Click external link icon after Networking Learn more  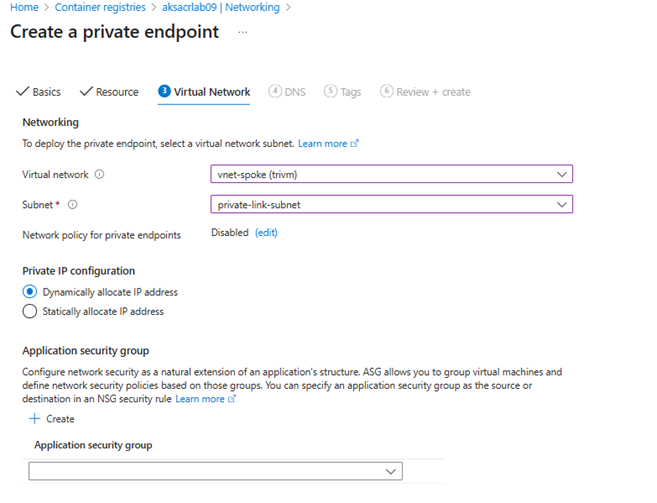pyautogui.click(x=355, y=144)
